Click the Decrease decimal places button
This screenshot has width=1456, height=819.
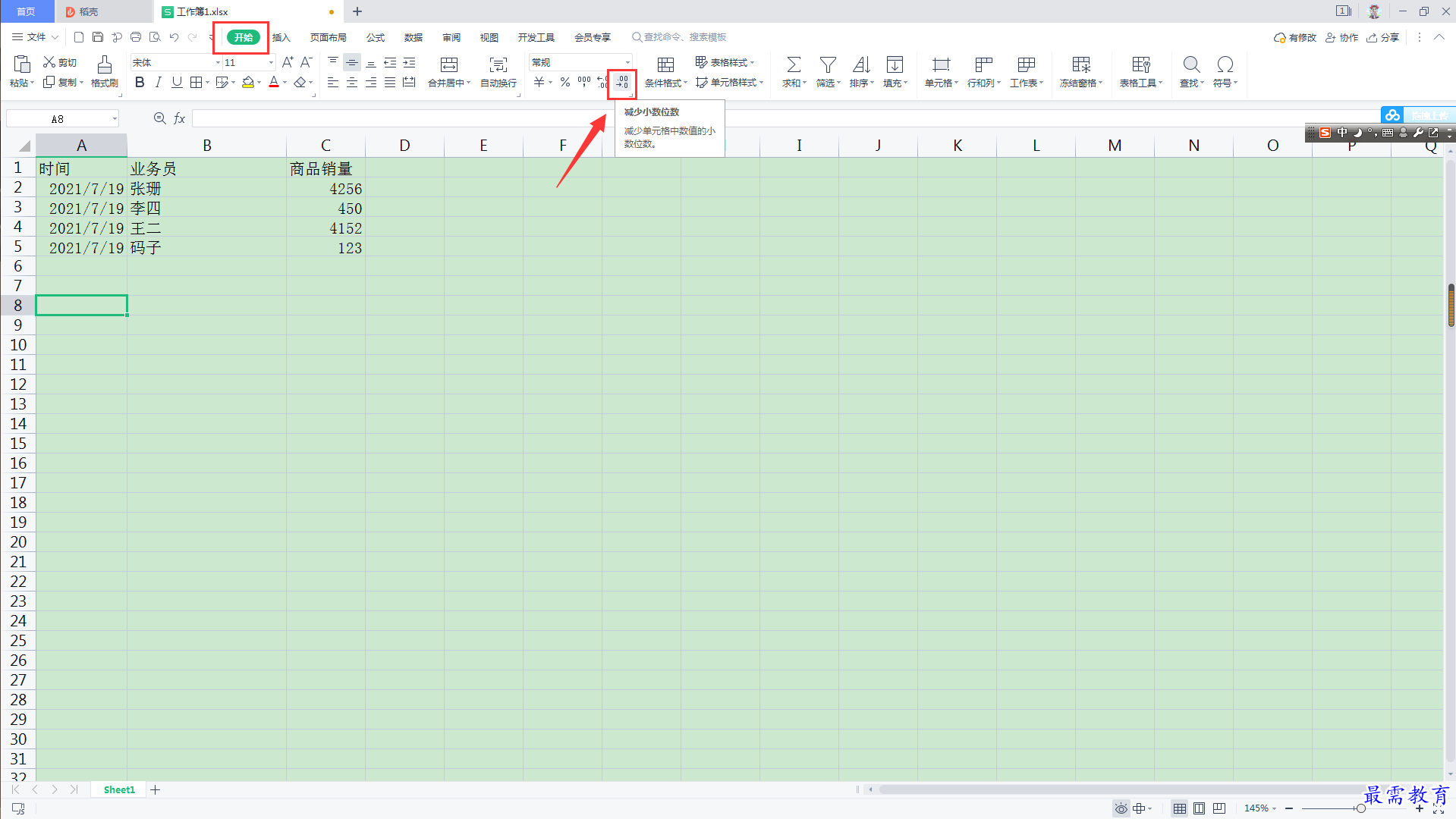(x=622, y=82)
